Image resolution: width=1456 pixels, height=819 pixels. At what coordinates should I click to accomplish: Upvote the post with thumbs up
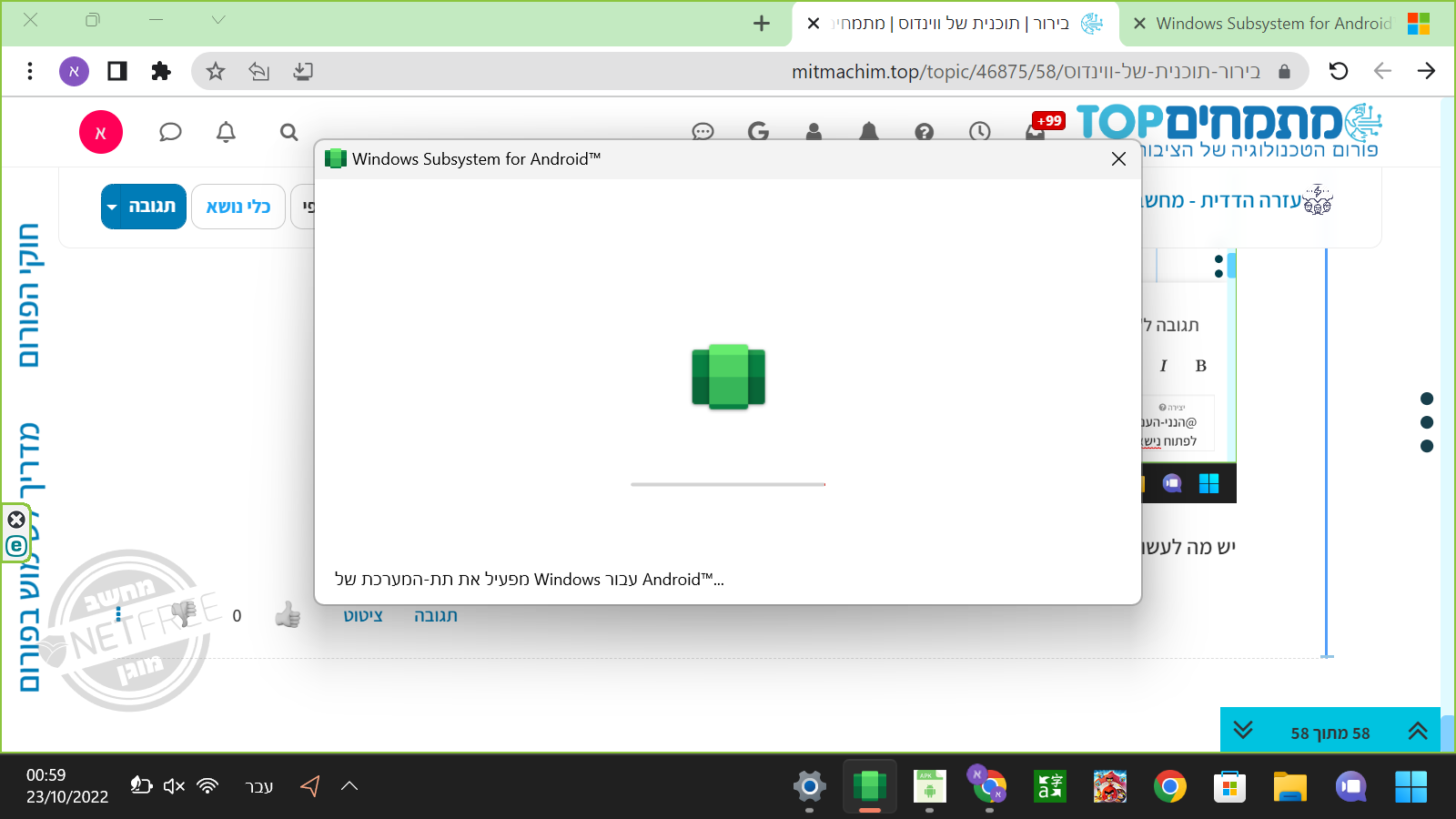(x=288, y=616)
